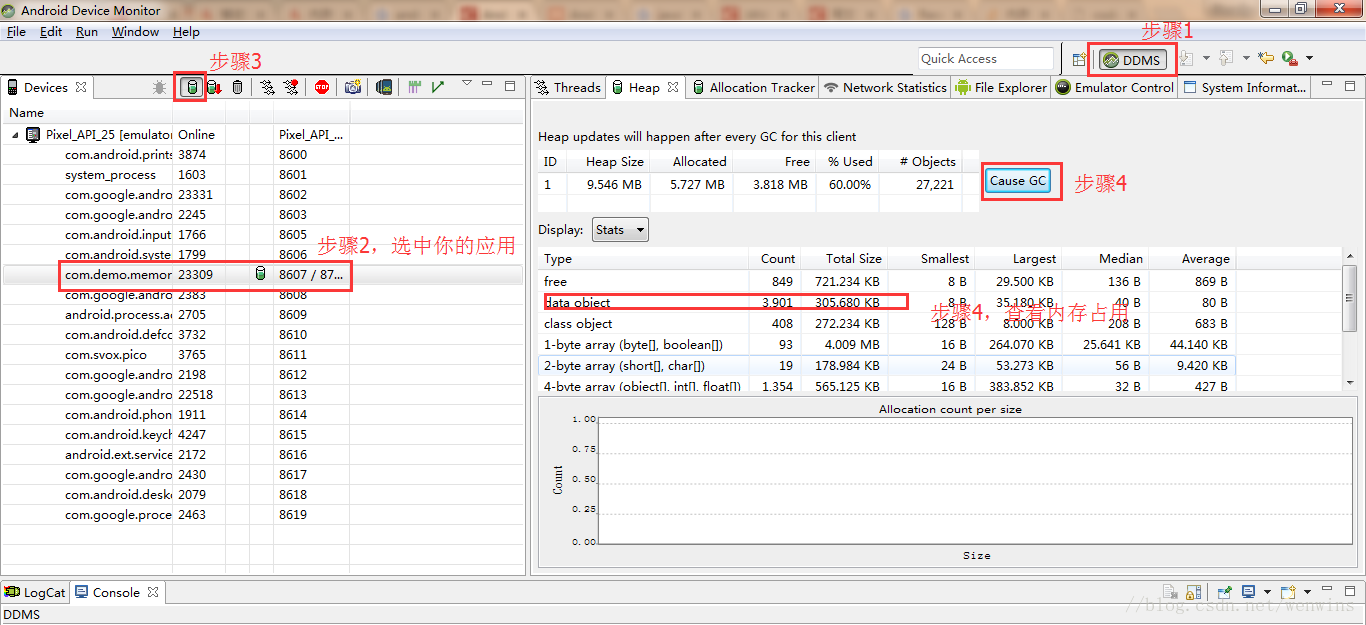The width and height of the screenshot is (1366, 625).
Task: Click the greyed debug bug icon in Devices toolbar
Action: pos(159,88)
